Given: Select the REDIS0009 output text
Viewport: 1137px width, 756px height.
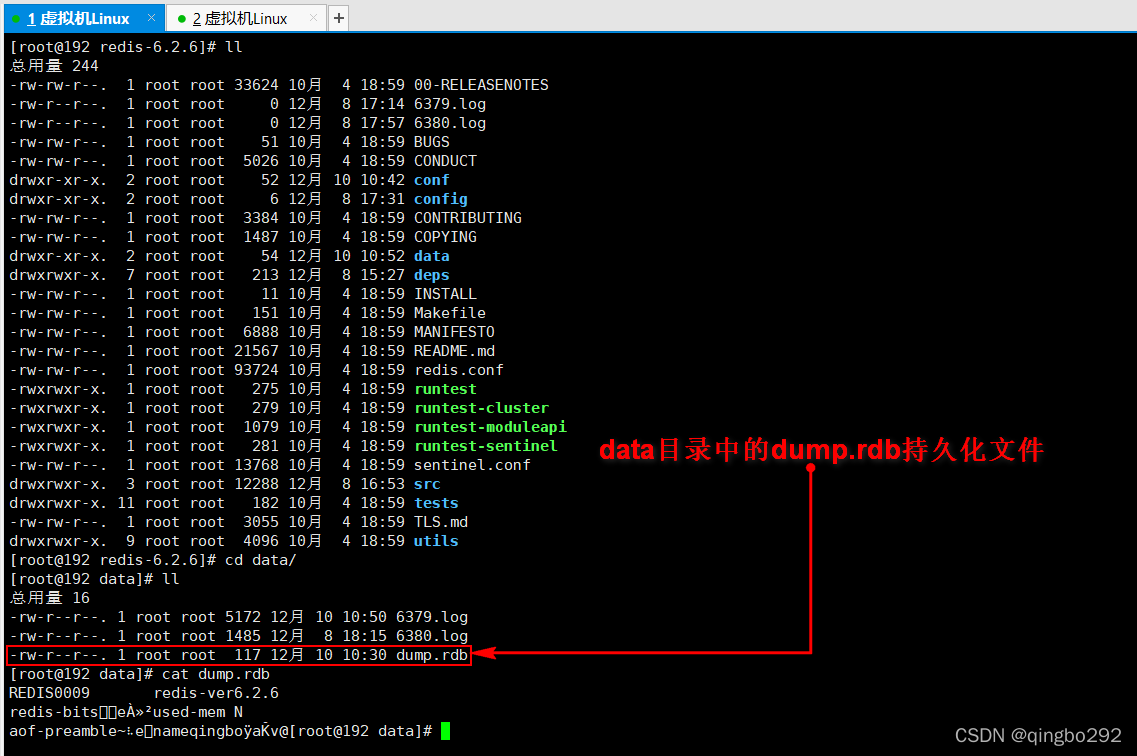Looking at the screenshot, I should tap(49, 693).
